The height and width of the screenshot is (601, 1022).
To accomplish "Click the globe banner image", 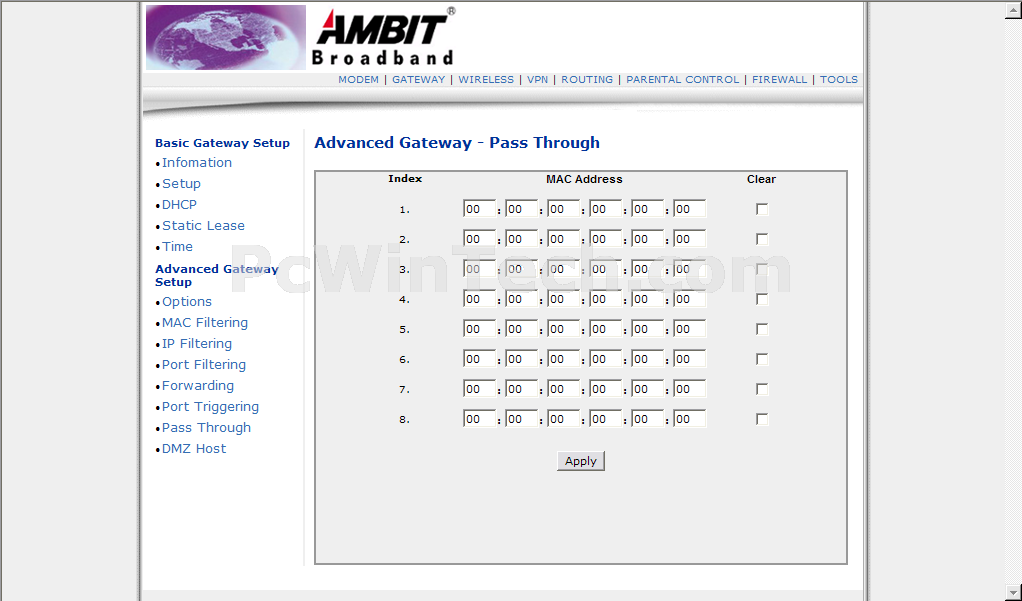I will pos(226,37).
